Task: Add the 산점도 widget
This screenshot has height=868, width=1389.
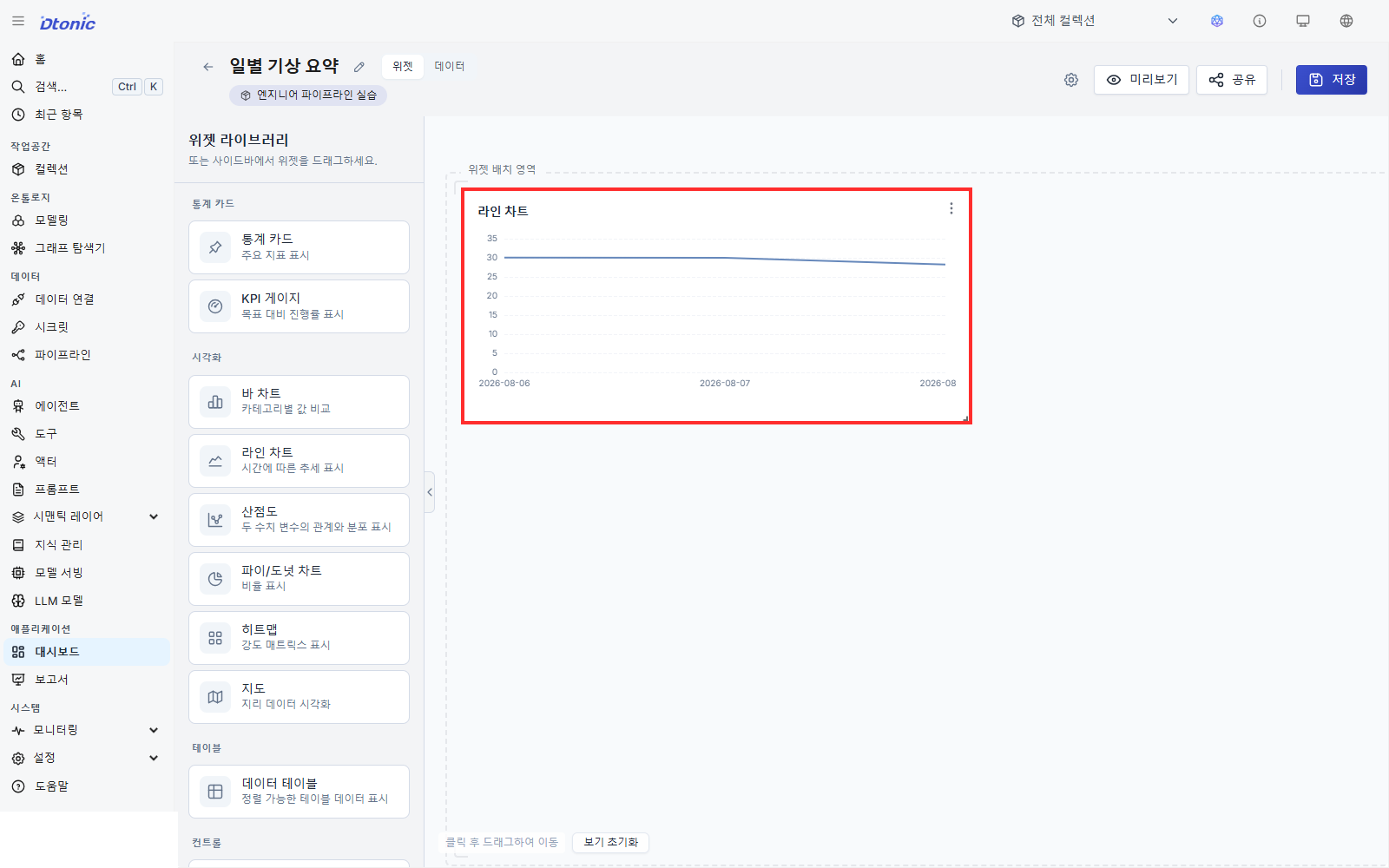Action: pos(299,520)
